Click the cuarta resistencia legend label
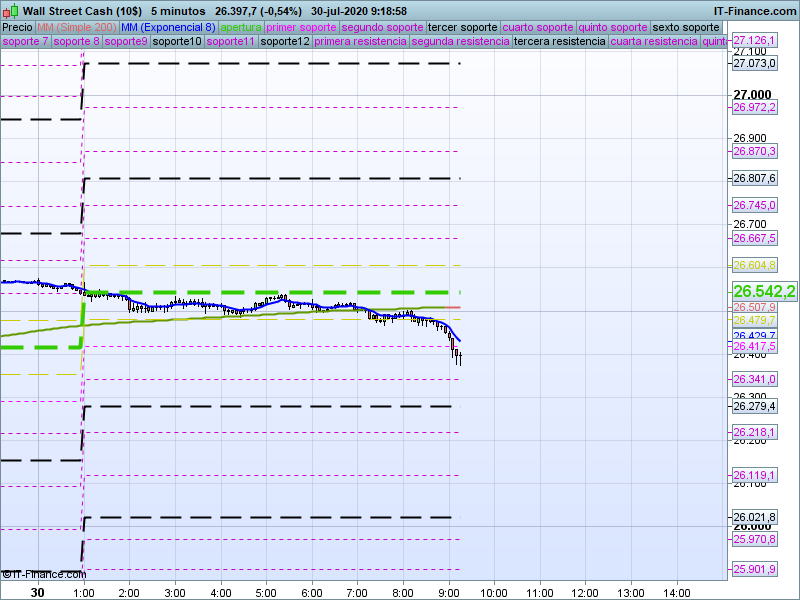 click(654, 42)
